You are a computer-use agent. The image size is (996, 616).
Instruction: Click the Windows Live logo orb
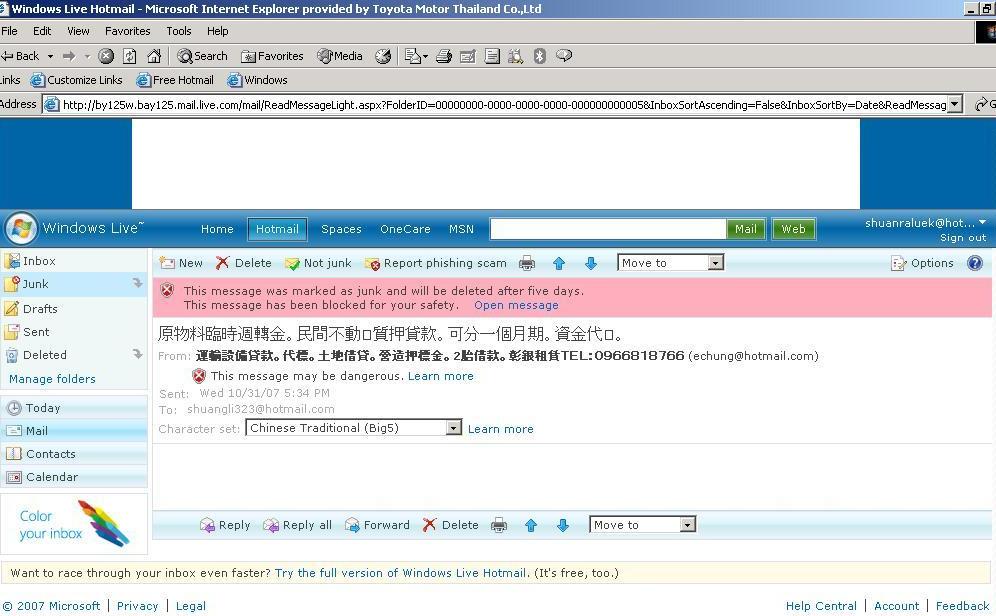20,228
